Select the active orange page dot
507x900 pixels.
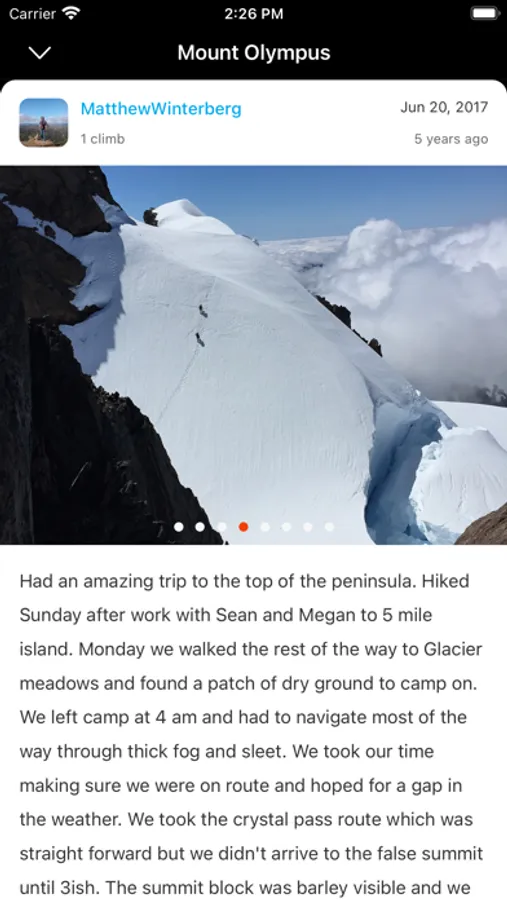tap(243, 526)
